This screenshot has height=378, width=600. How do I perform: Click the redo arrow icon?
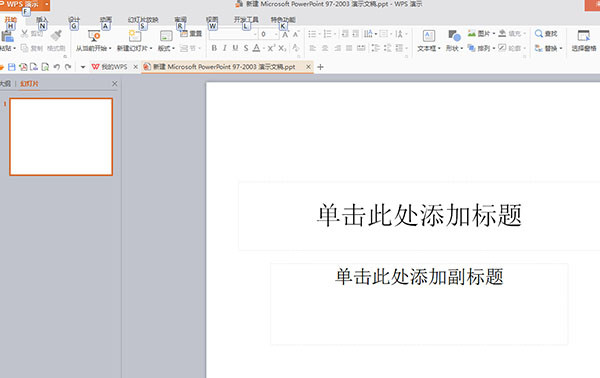click(68, 67)
